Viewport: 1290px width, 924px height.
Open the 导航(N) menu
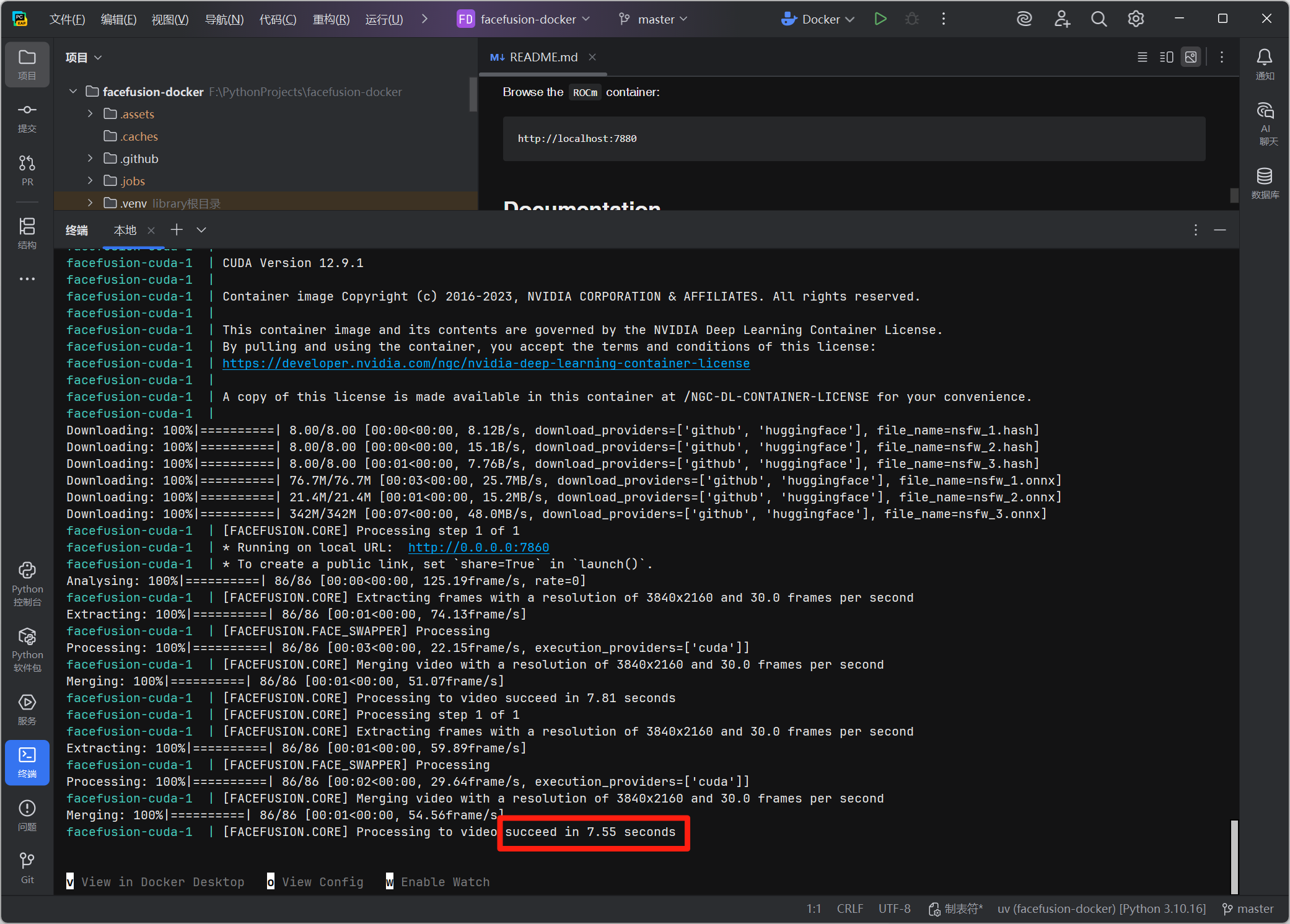(x=224, y=19)
